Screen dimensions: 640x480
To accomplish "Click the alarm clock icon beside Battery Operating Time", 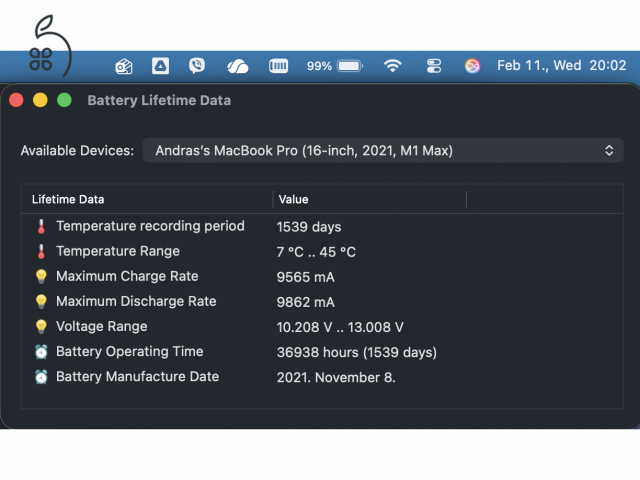I will pyautogui.click(x=41, y=352).
